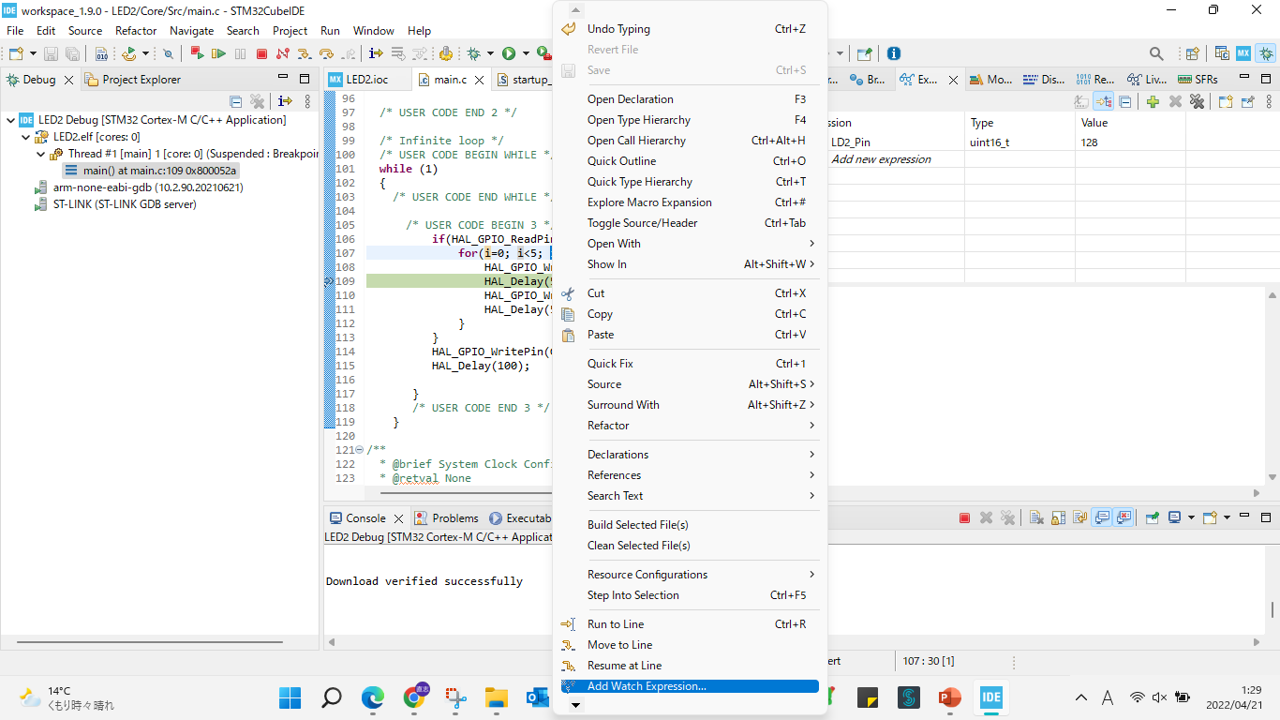The height and width of the screenshot is (720, 1280).
Task: Switch to the Problems tab
Action: coord(446,518)
